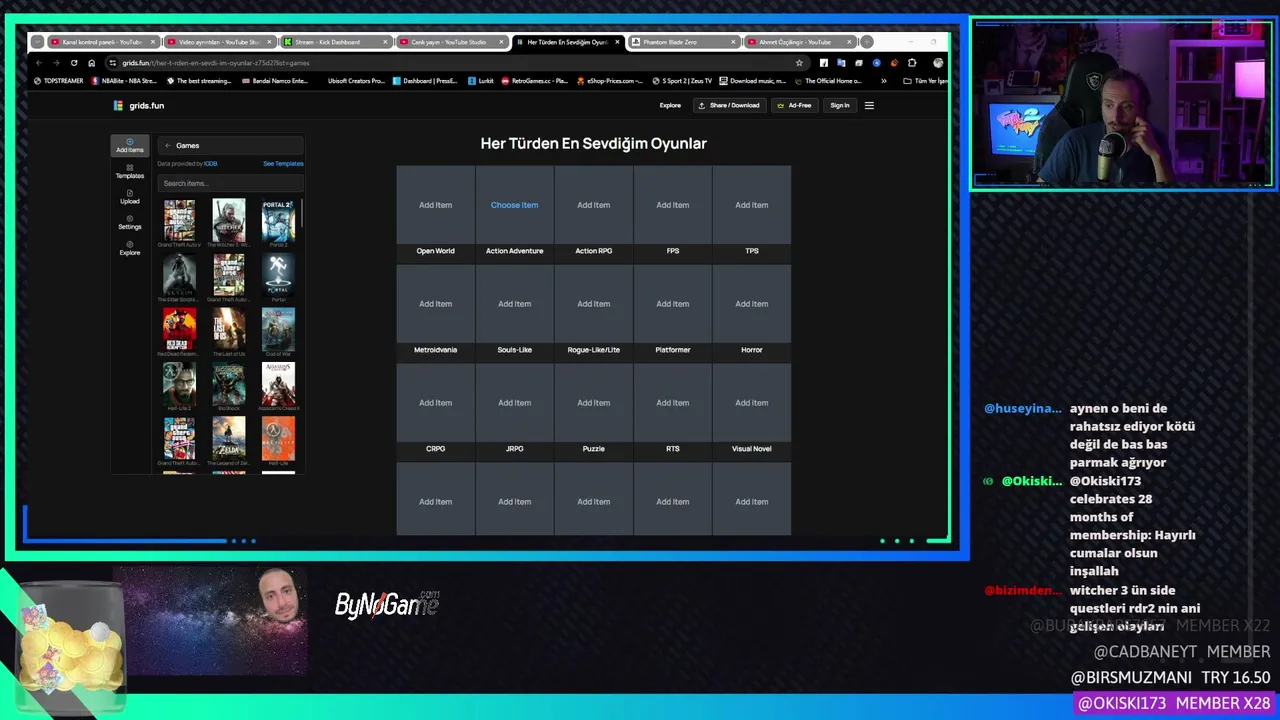The image size is (1280, 720).
Task: Click the grids.fun logo
Action: (x=139, y=105)
